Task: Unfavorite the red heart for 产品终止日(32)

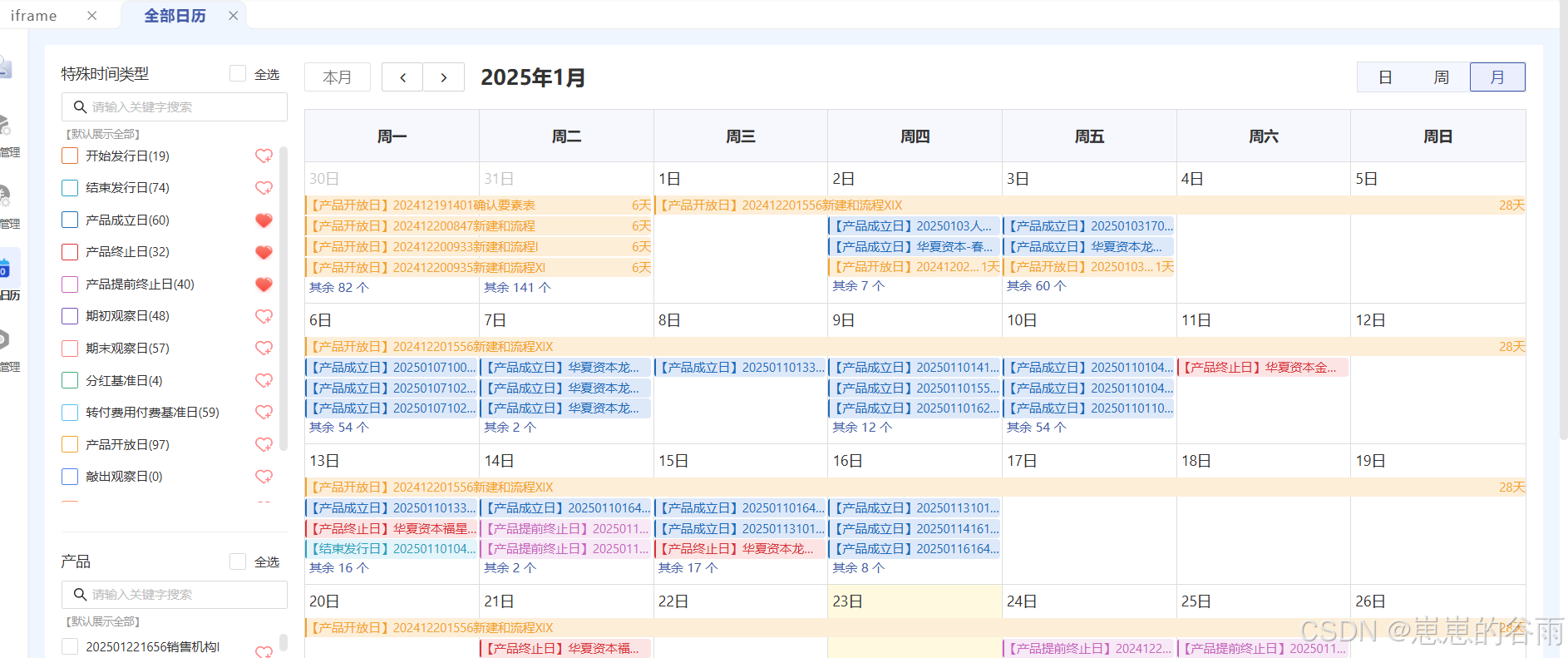Action: click(x=264, y=252)
